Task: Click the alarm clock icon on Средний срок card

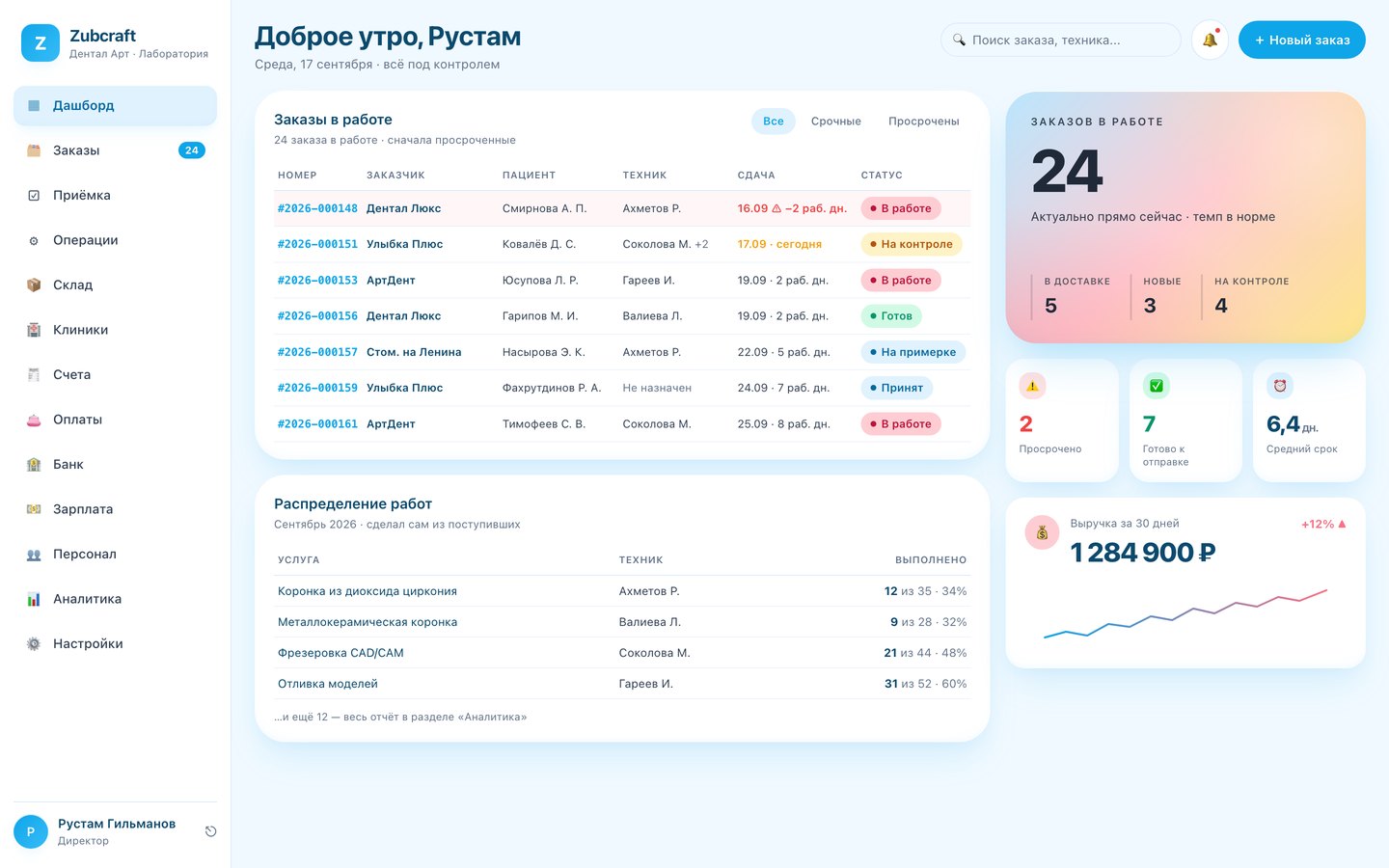Action: pos(1280,386)
